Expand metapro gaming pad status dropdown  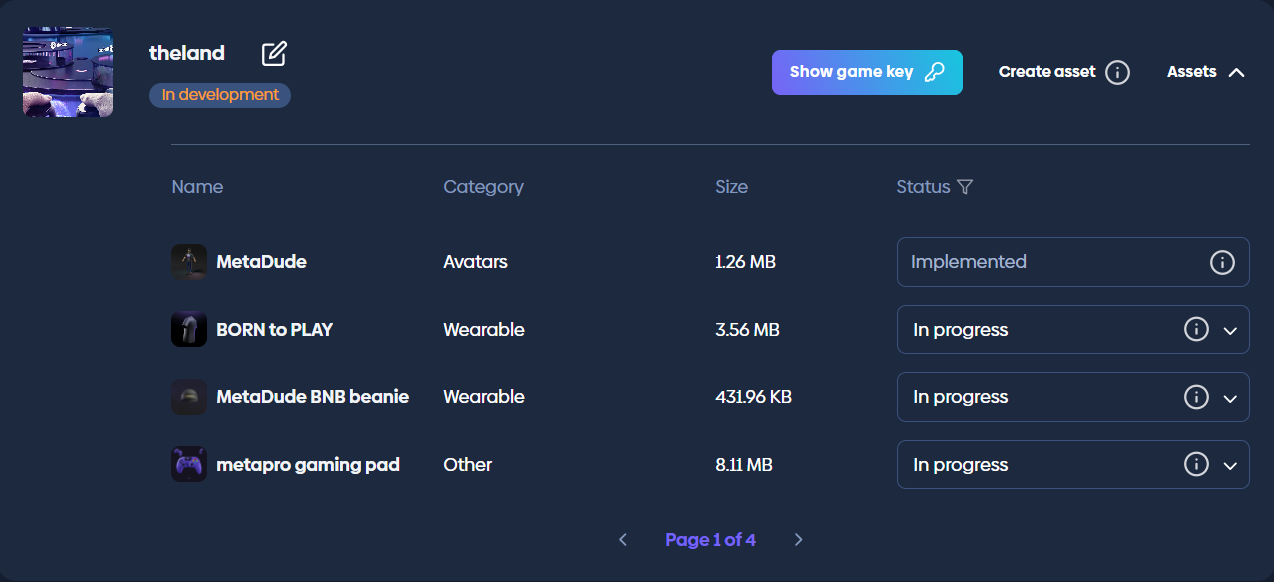pyautogui.click(x=1231, y=466)
